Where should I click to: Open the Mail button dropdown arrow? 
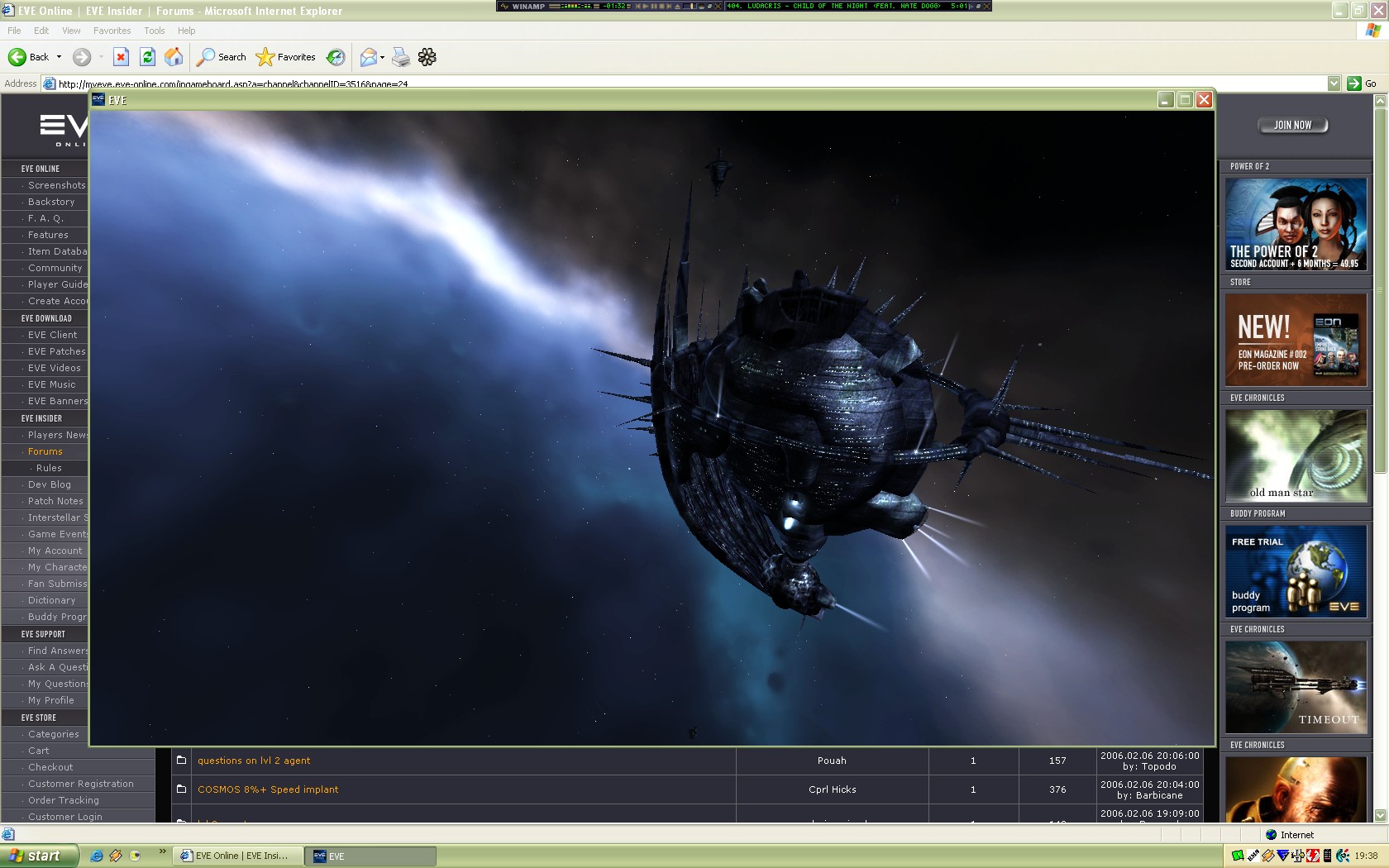[382, 57]
